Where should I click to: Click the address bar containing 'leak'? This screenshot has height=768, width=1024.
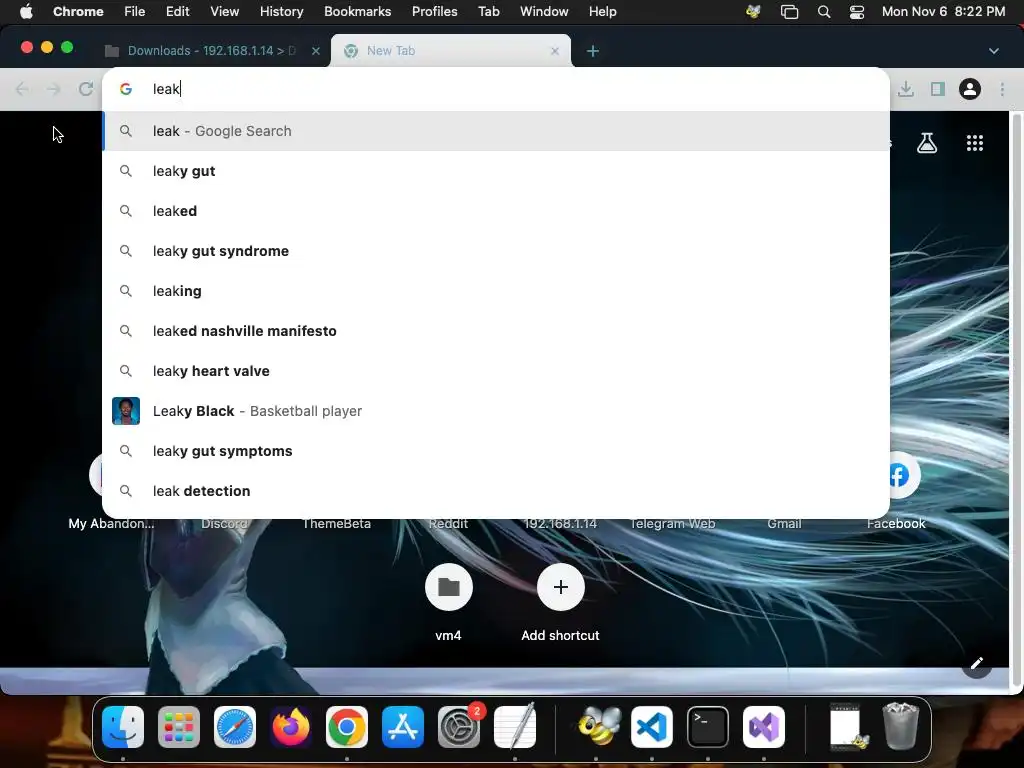[496, 89]
